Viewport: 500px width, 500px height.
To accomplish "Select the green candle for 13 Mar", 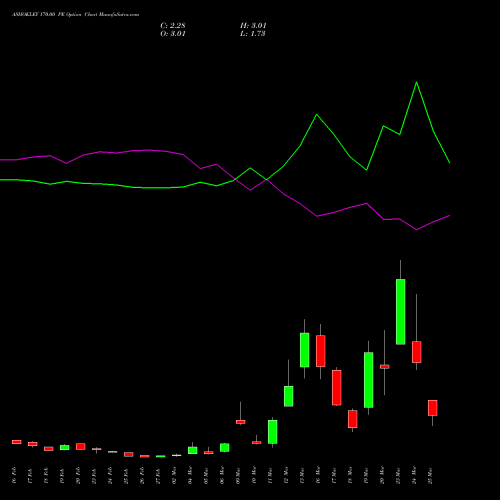I will click(x=305, y=350).
